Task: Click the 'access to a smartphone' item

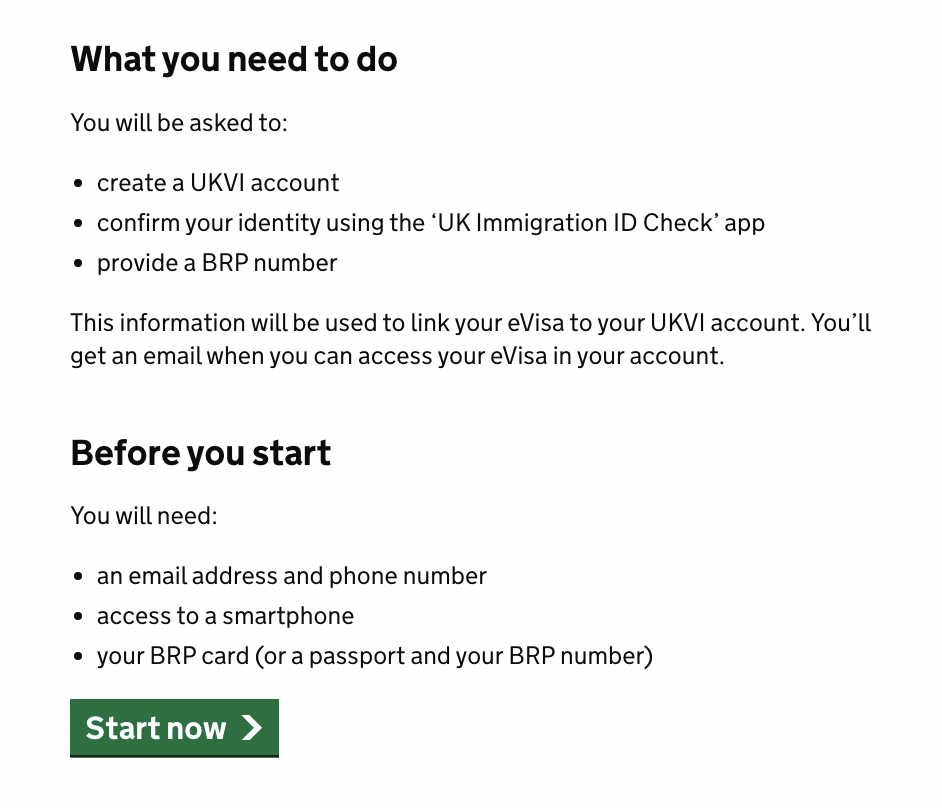Action: click(225, 616)
